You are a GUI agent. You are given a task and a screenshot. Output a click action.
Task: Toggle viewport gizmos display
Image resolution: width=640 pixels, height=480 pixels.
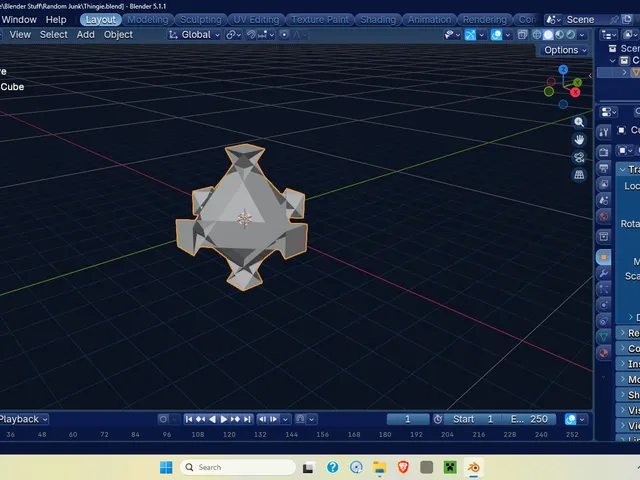click(x=470, y=35)
